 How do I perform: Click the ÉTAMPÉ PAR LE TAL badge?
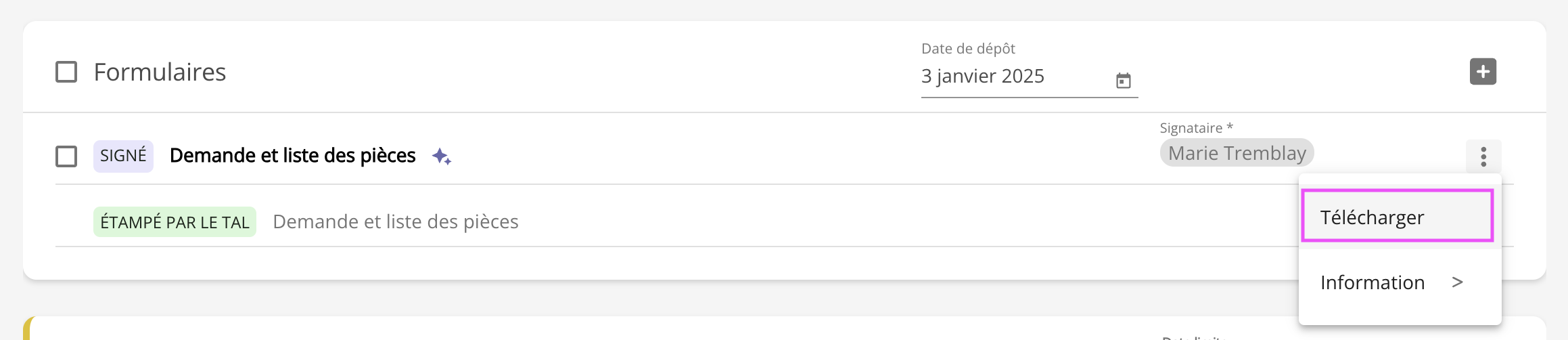click(x=175, y=222)
